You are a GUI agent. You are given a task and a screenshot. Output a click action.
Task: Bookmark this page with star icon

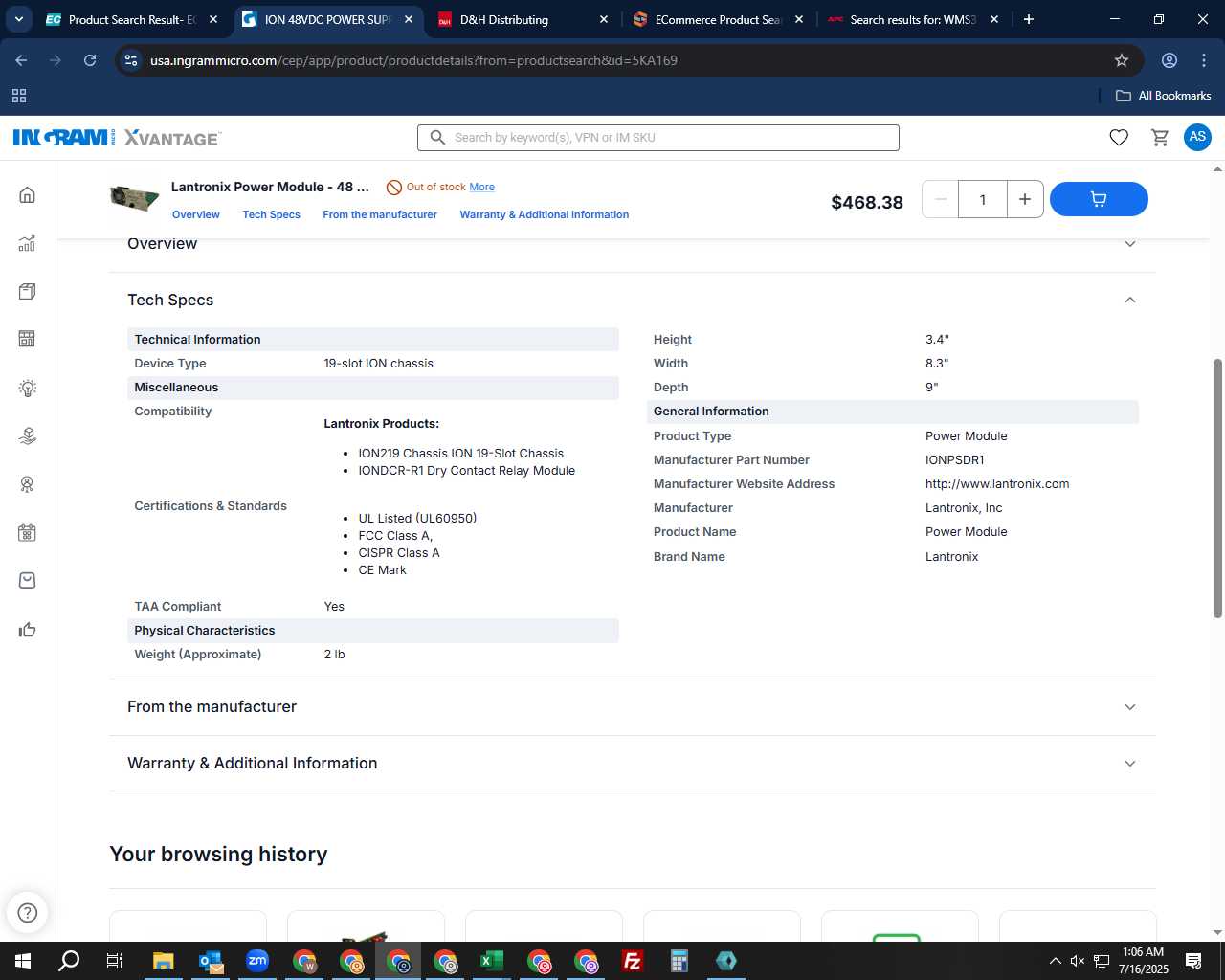coord(1122,60)
